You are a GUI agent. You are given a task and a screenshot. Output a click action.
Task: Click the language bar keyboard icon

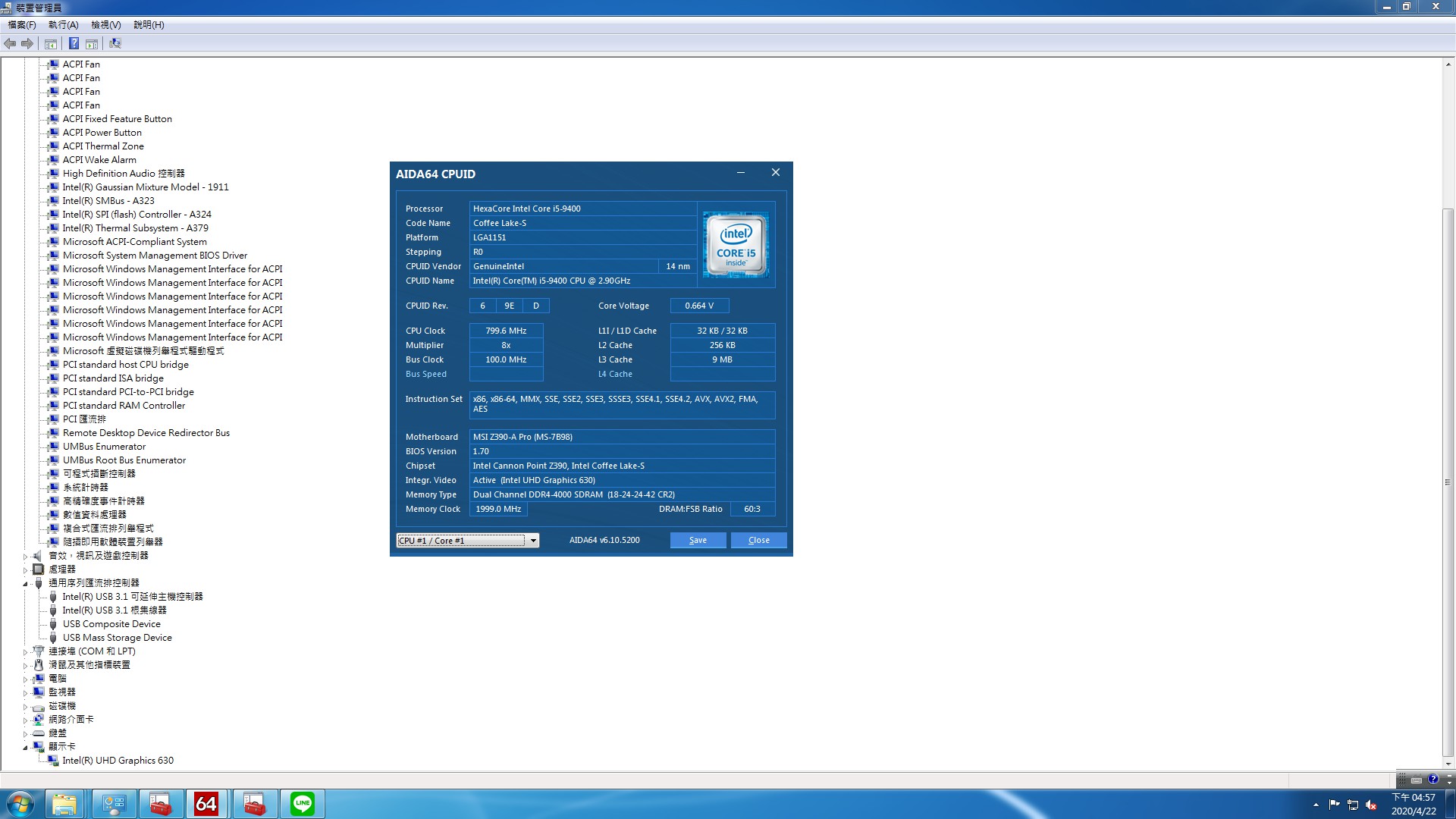coord(1416,780)
